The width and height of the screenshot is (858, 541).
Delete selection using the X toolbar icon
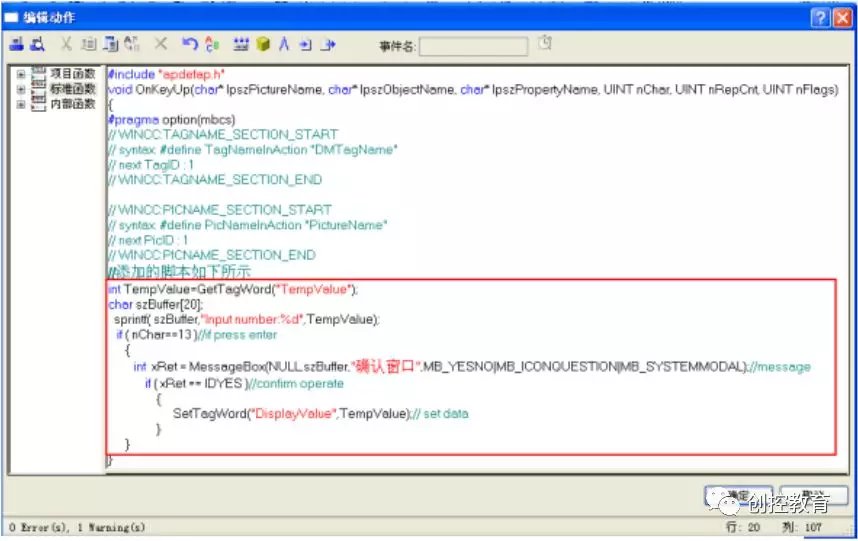[x=160, y=44]
